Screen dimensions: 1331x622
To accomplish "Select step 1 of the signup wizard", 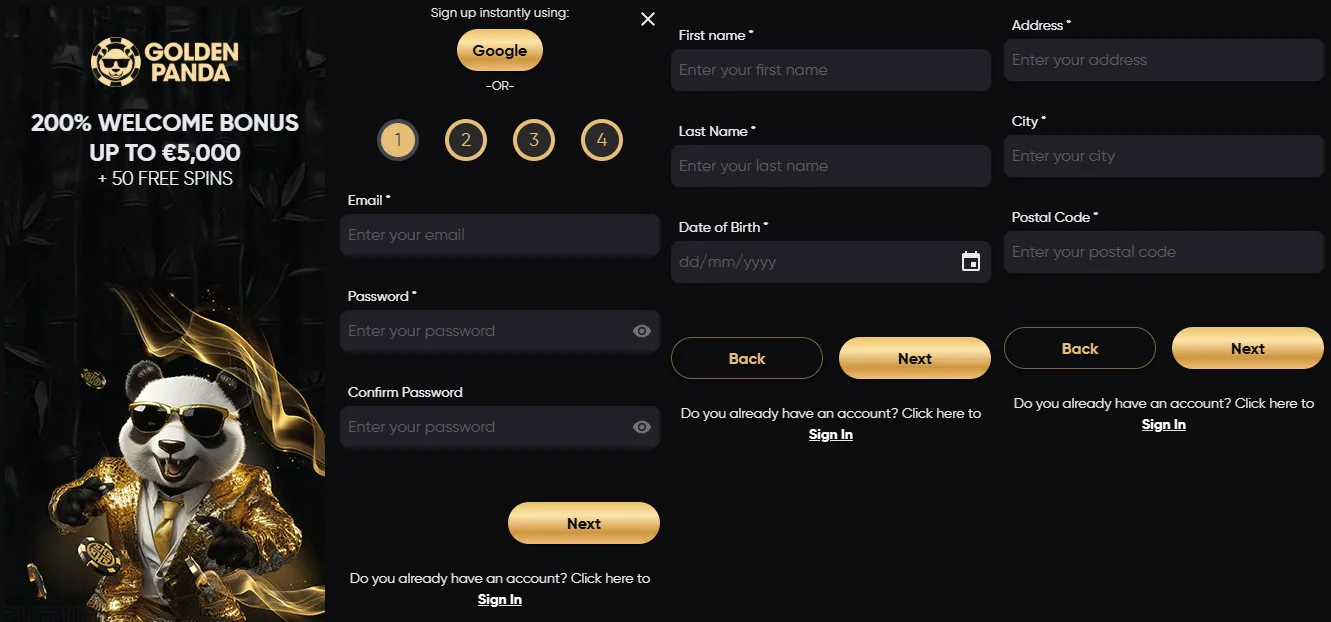I will coord(398,140).
